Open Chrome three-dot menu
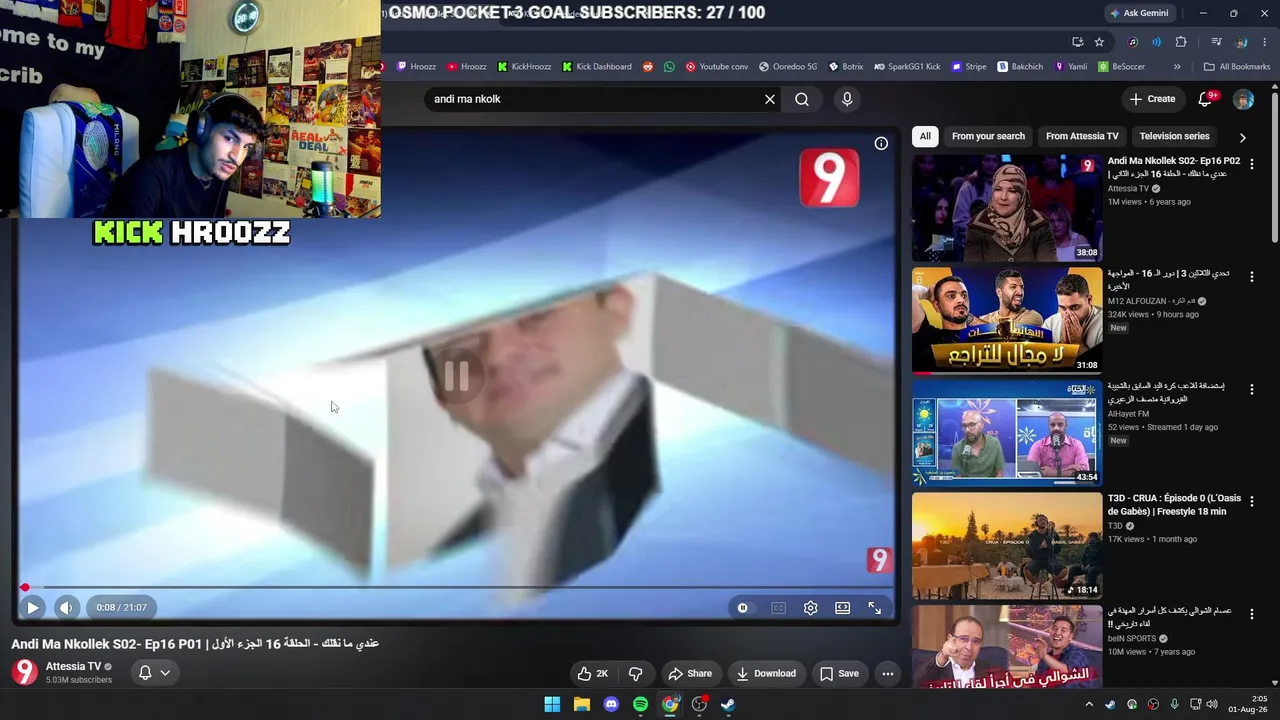This screenshot has width=1280, height=720. 1265,42
